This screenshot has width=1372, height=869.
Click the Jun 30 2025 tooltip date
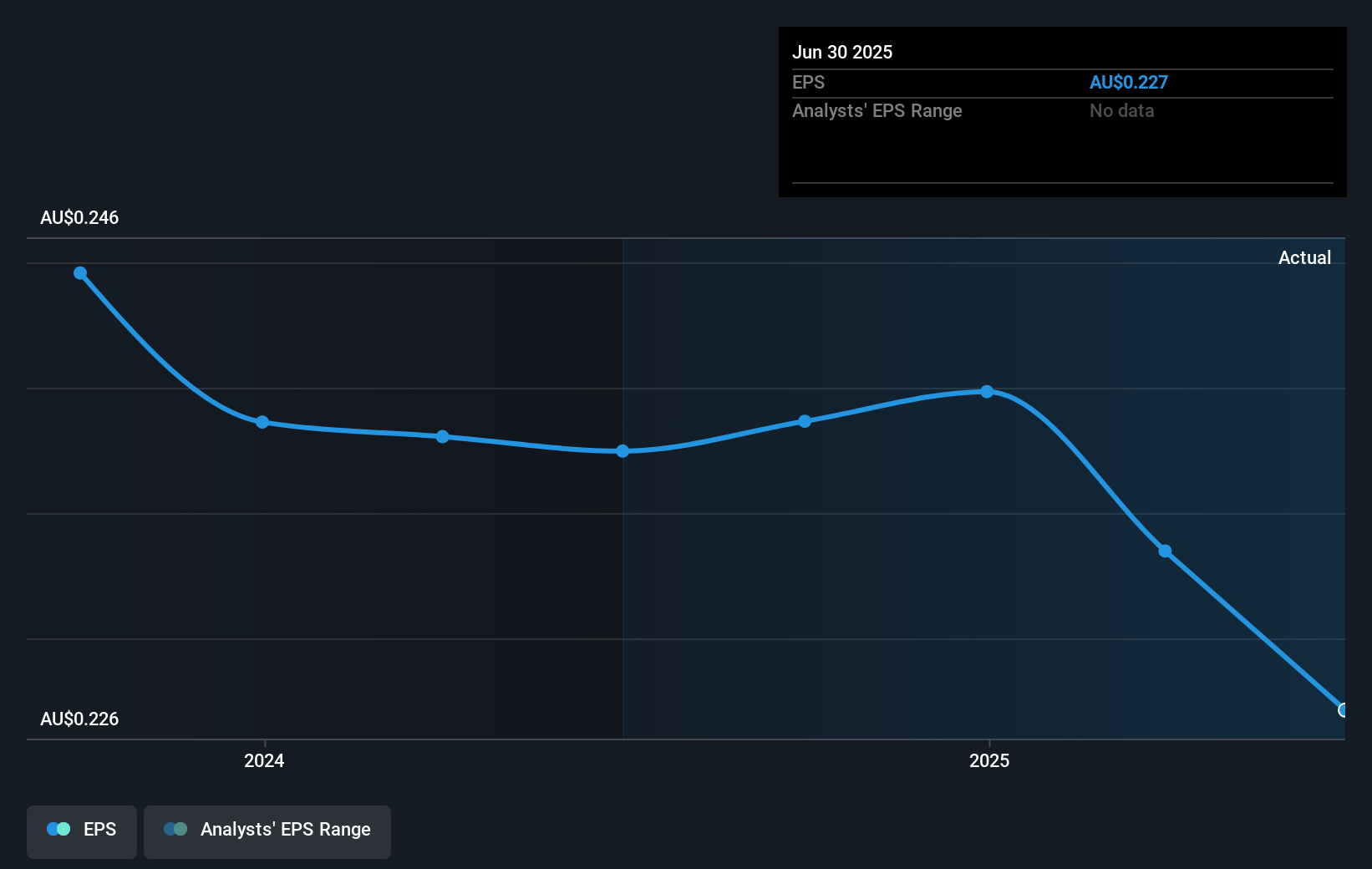click(842, 52)
